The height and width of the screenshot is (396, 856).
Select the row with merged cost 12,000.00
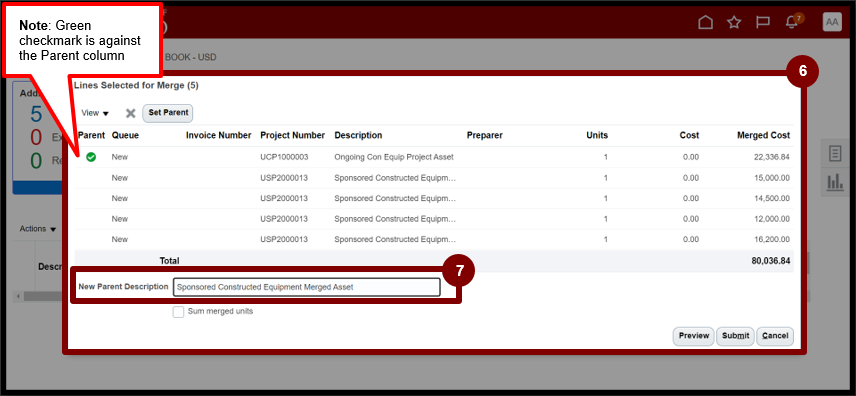click(x=434, y=219)
